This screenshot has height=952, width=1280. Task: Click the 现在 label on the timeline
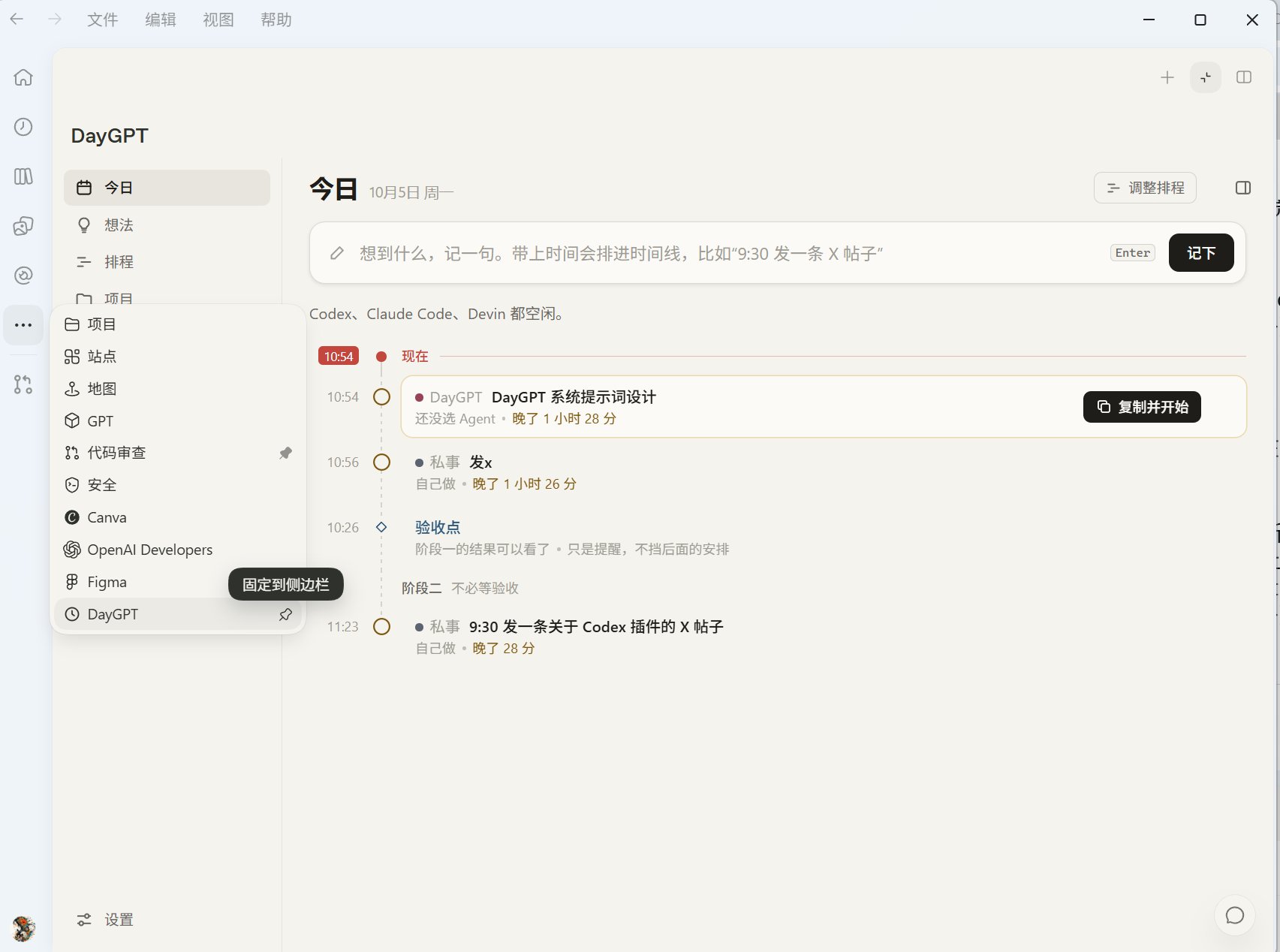point(415,356)
